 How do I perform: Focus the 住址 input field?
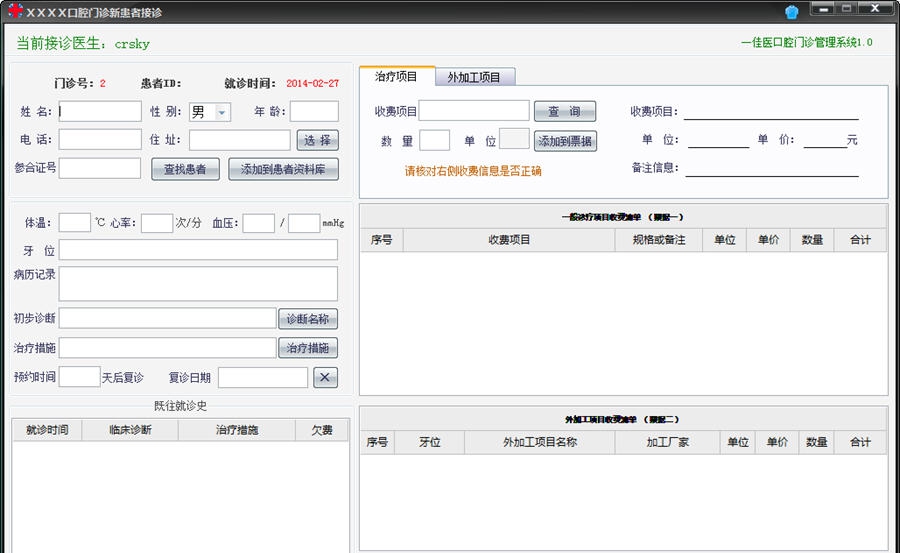239,140
